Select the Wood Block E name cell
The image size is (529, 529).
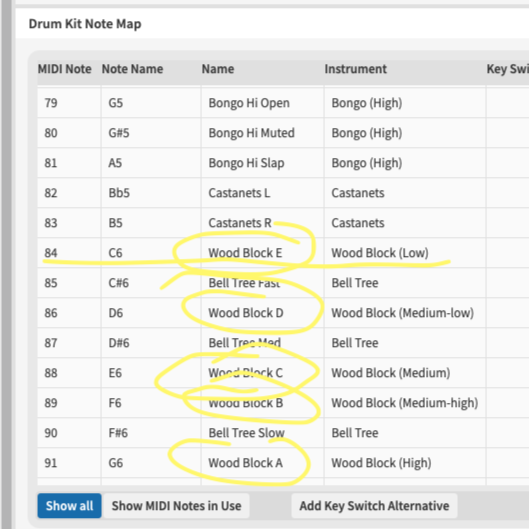click(262, 253)
